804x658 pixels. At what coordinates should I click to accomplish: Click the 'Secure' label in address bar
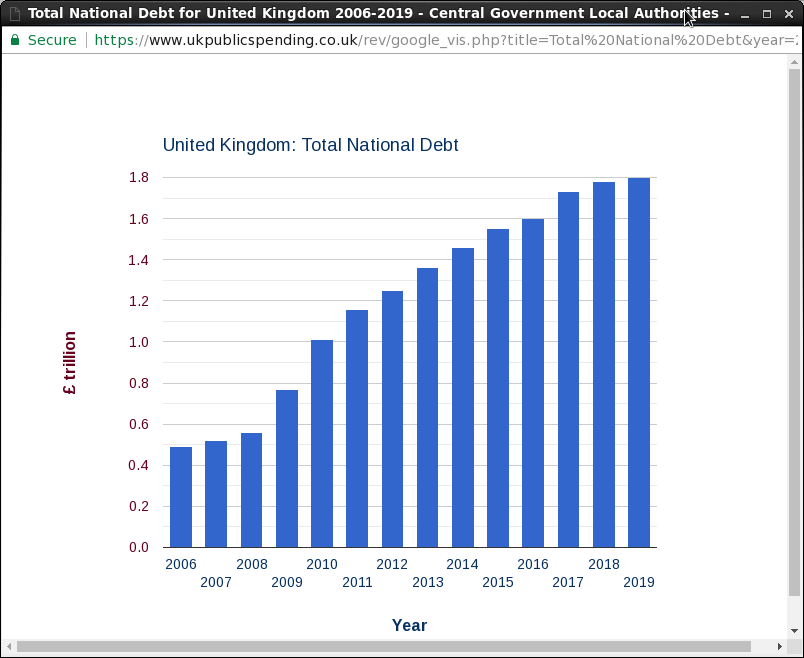pos(52,40)
